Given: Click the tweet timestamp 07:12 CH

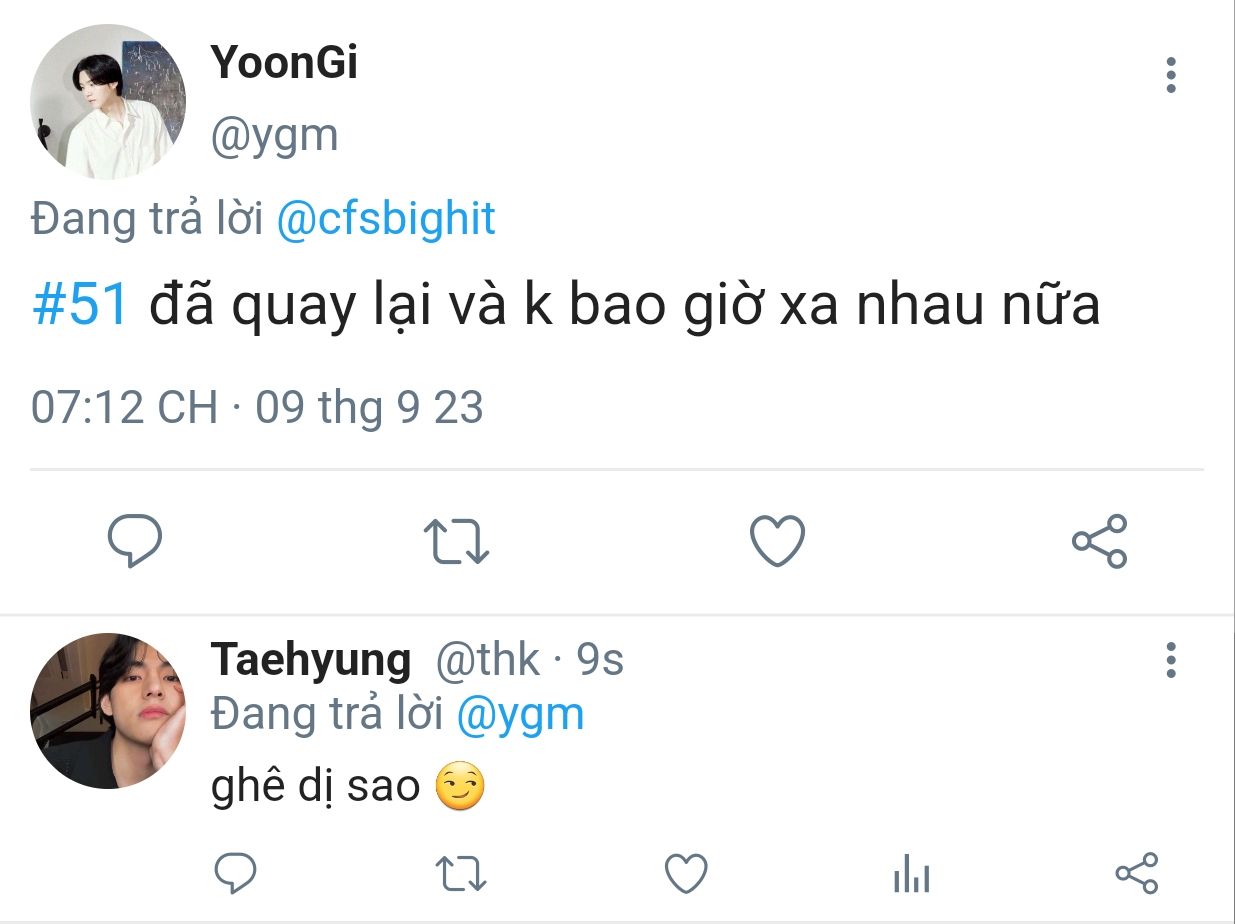Looking at the screenshot, I should pos(125,408).
